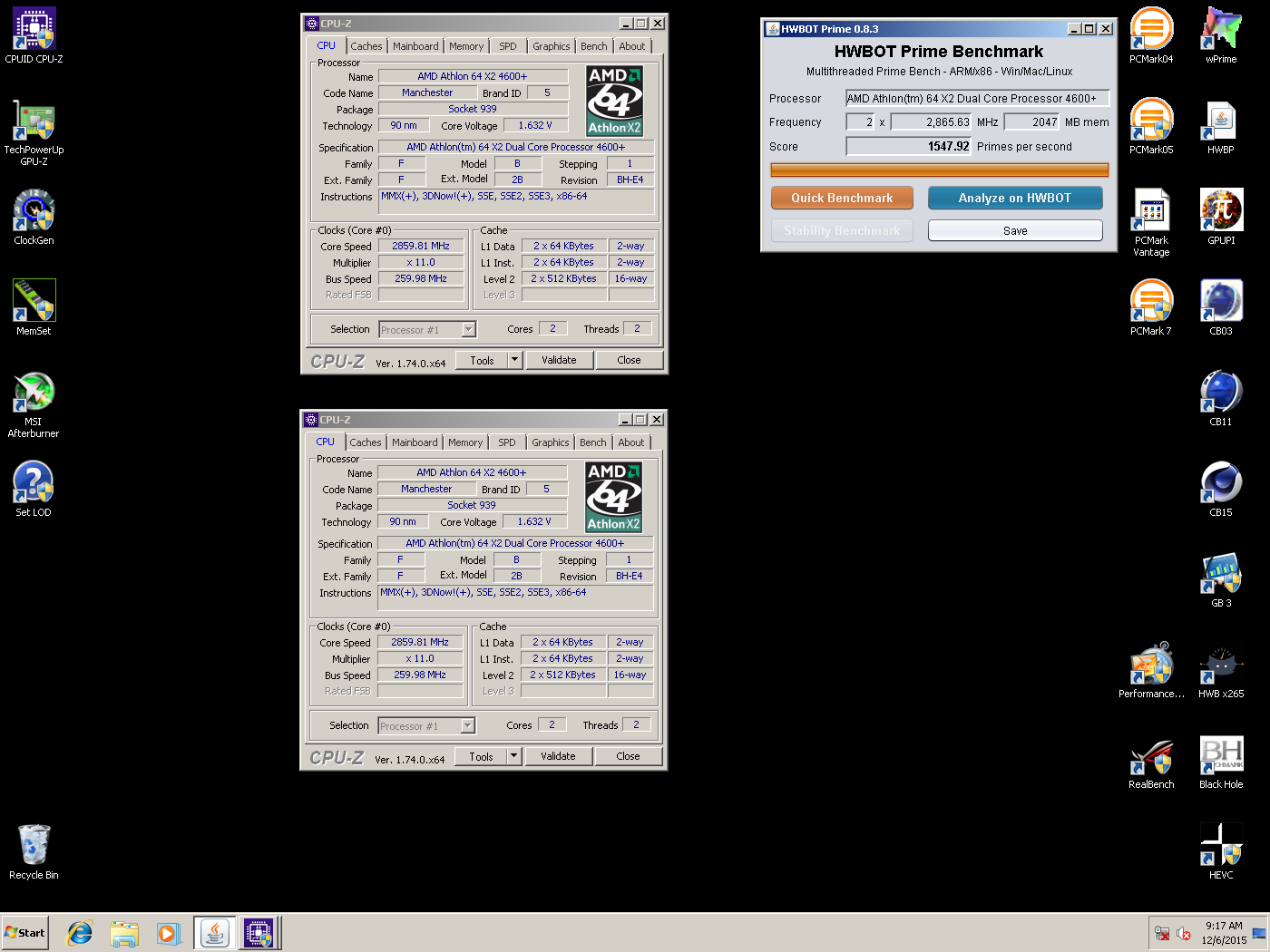Image resolution: width=1270 pixels, height=952 pixels.
Task: Click Close button in lower CPU-Z window
Action: (628, 756)
